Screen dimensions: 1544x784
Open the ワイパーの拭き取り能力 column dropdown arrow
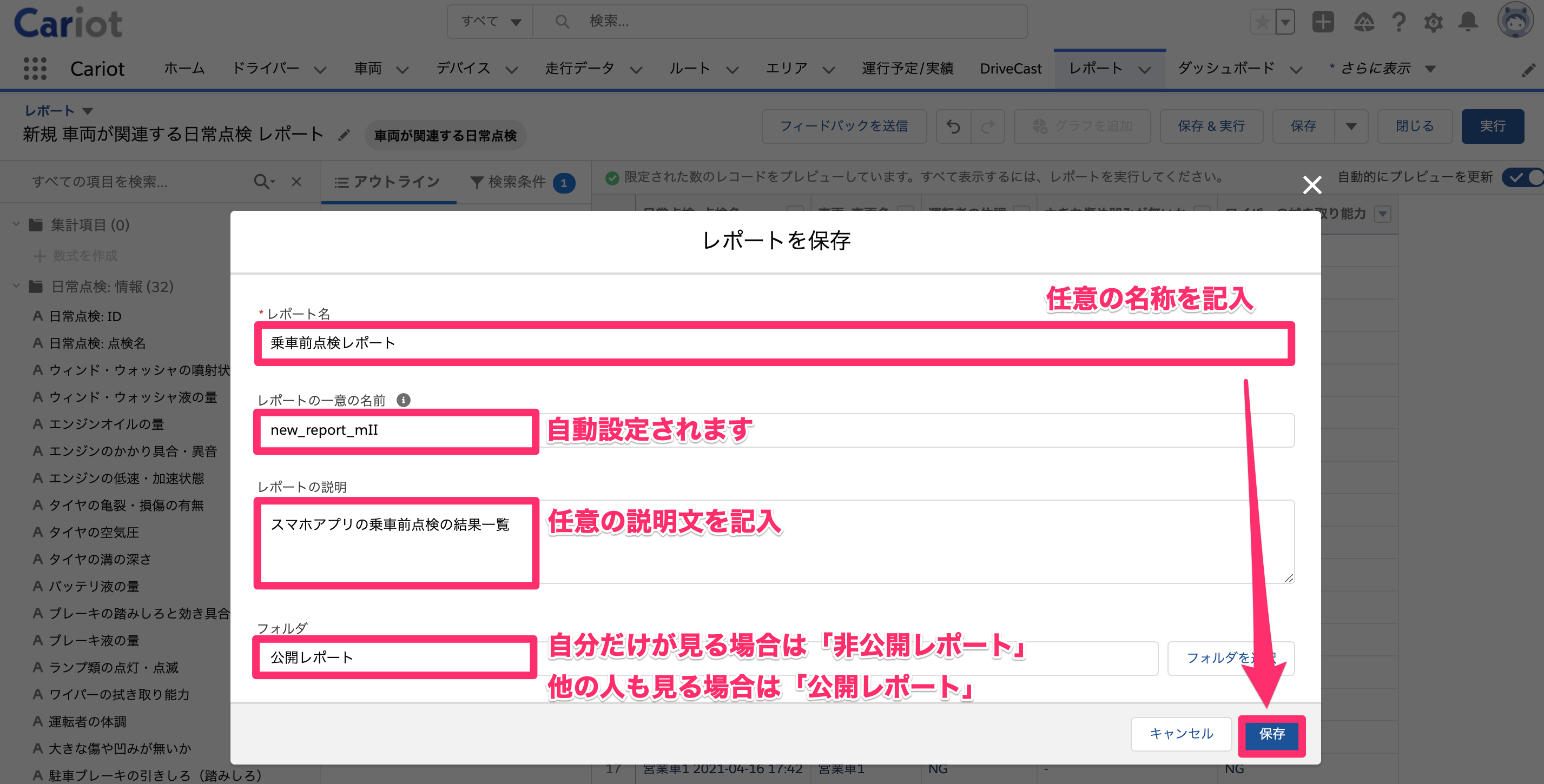[1383, 215]
